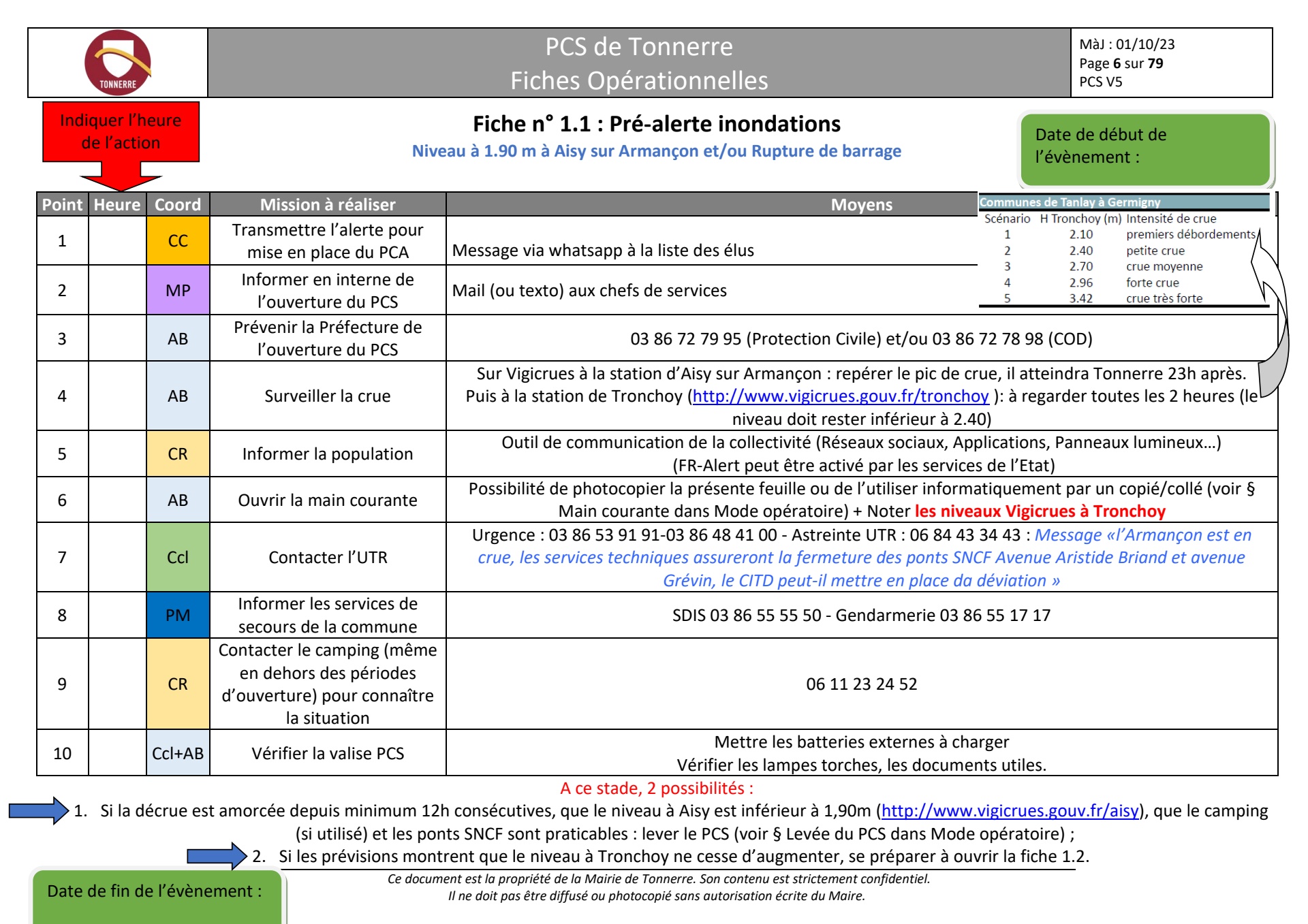
Task: Click the "AB" cell beside "Surveiller la crue"
Action: 178,396
